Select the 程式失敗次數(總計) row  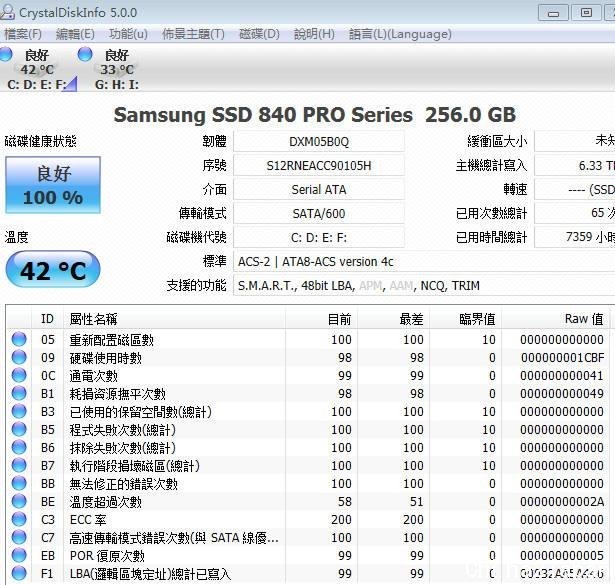(x=308, y=429)
